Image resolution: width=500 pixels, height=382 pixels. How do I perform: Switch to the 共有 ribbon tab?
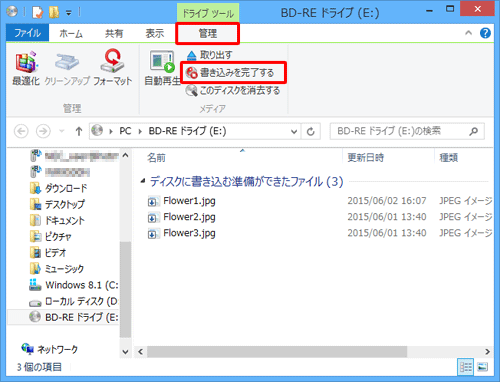point(114,33)
